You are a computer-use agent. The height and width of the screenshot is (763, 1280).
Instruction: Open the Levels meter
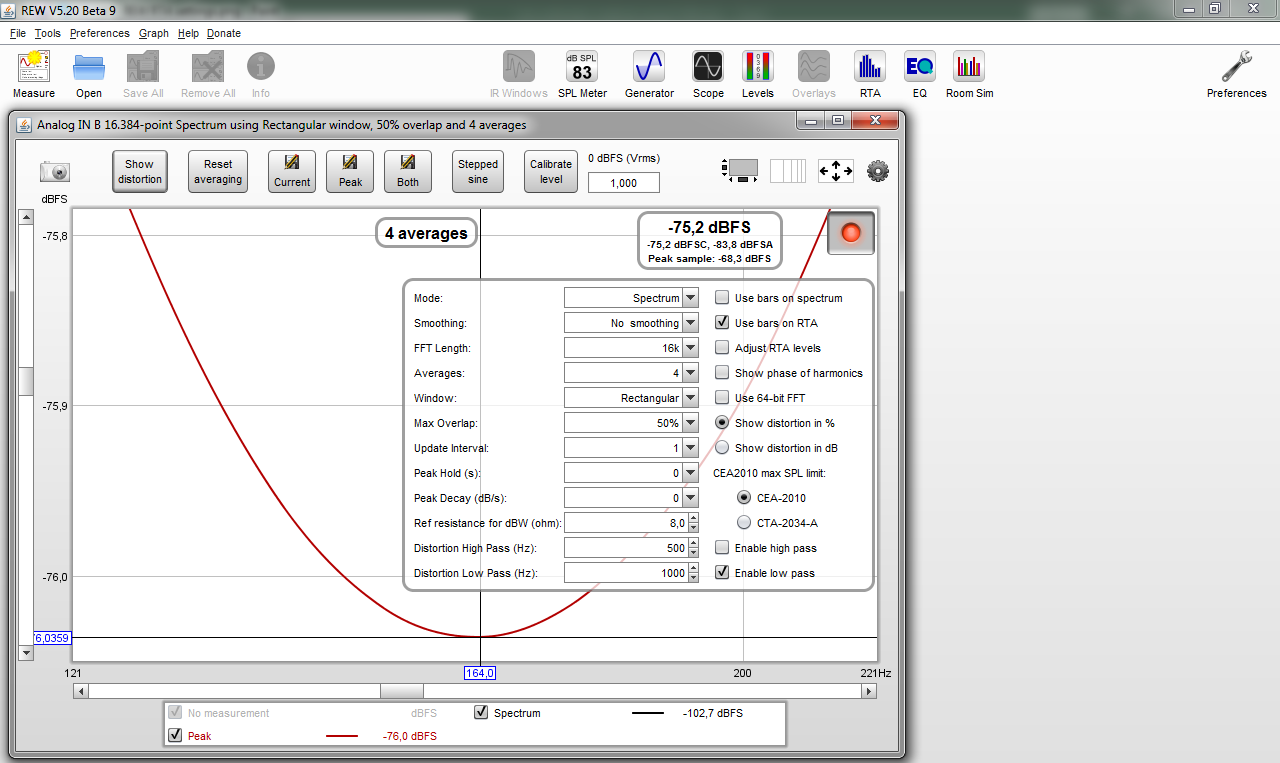click(758, 67)
